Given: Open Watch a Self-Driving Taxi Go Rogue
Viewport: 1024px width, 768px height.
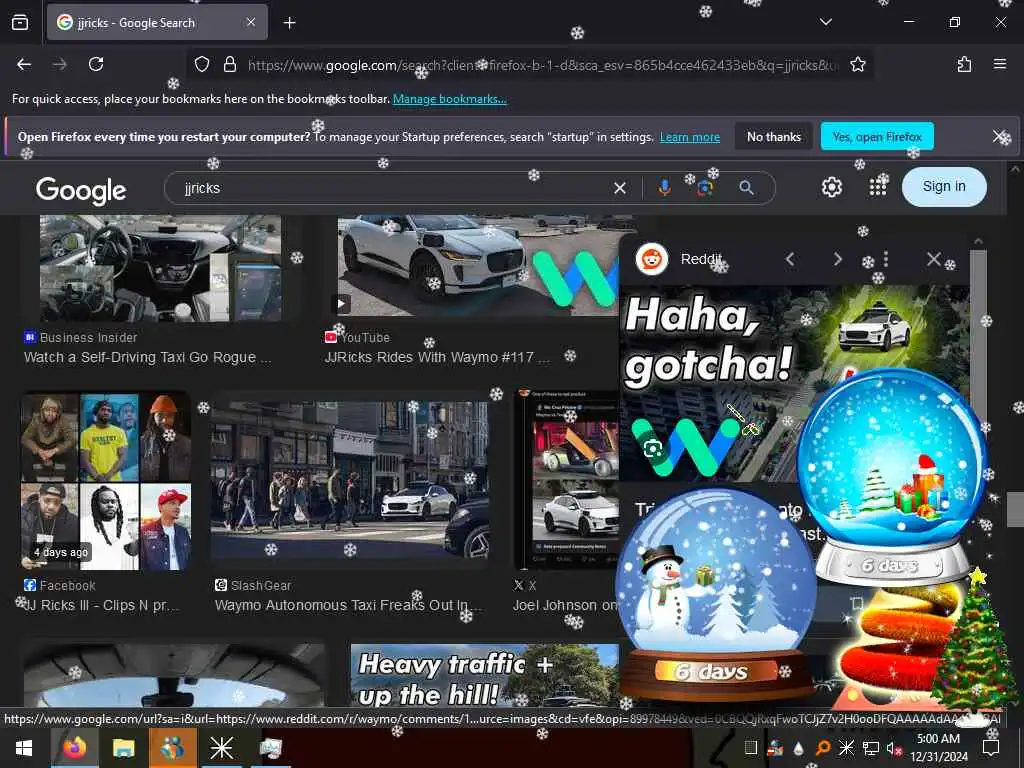Looking at the screenshot, I should [148, 357].
